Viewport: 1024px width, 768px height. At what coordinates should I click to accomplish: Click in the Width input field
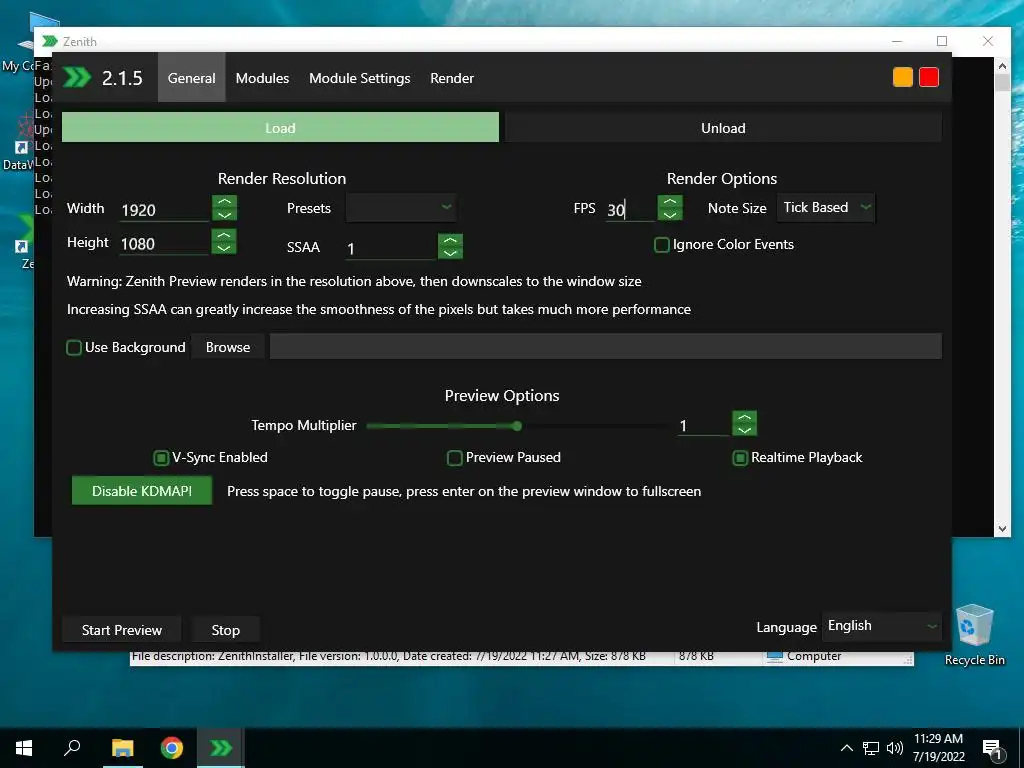click(x=164, y=210)
